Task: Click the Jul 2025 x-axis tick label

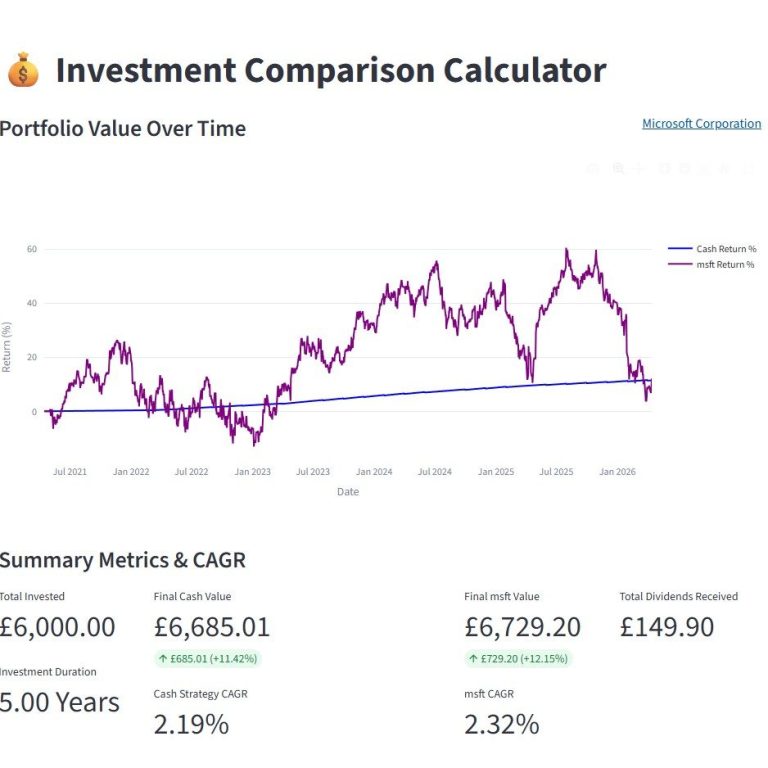Action: click(557, 471)
